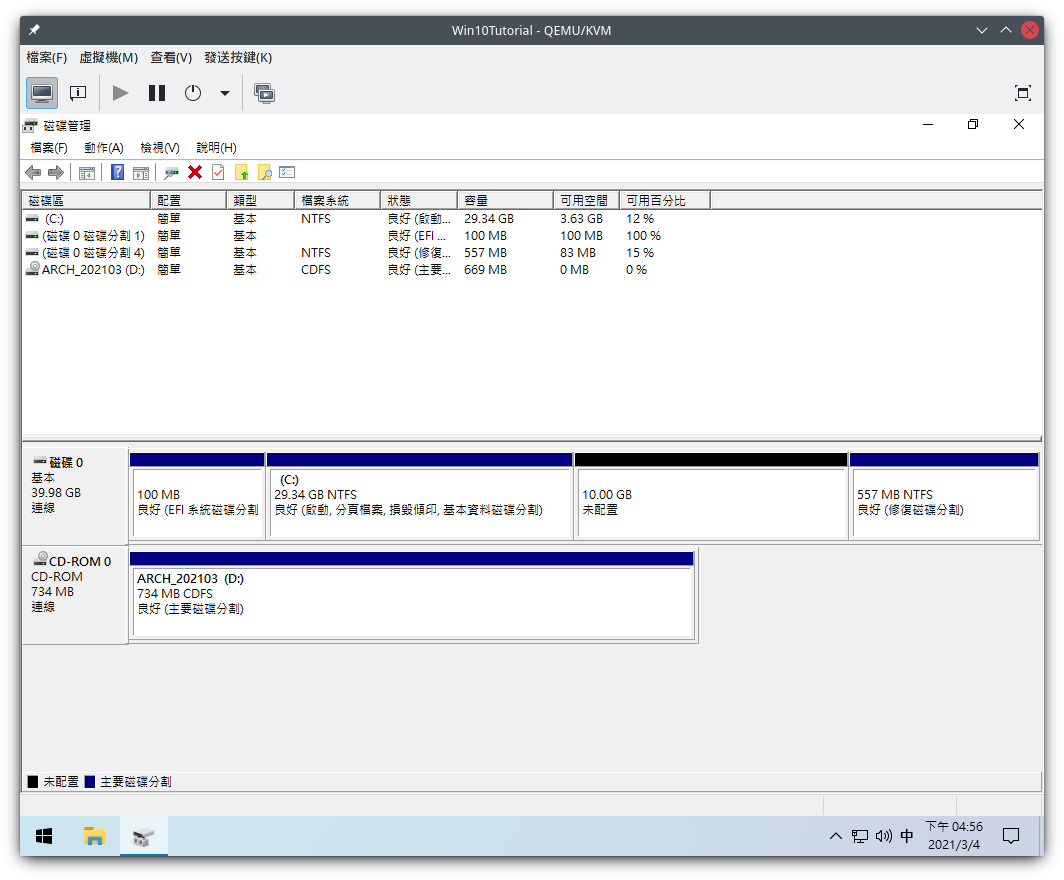This screenshot has width=1064, height=880.
Task: Sort by the 可用空間 column header
Action: tap(586, 200)
